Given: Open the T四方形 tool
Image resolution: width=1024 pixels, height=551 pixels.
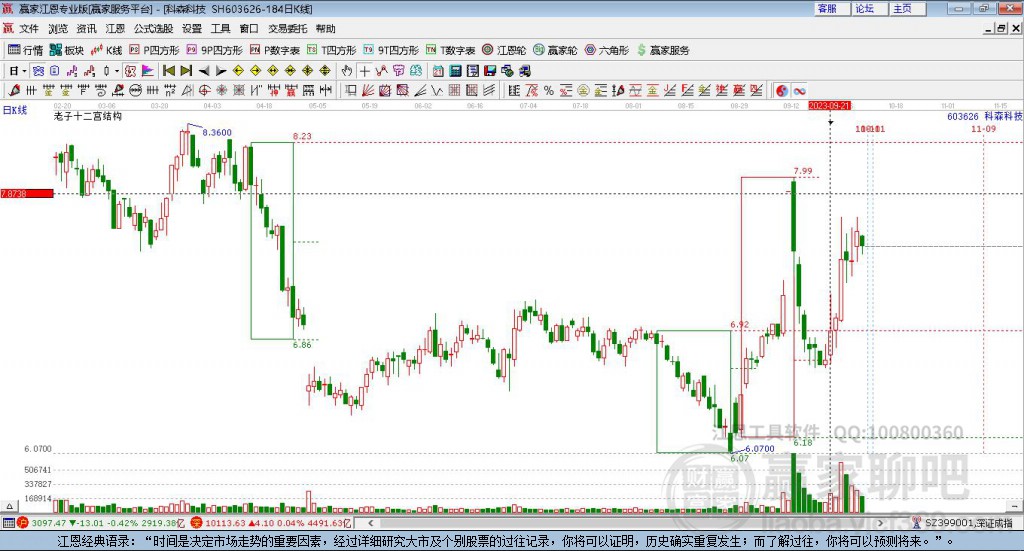Looking at the screenshot, I should pos(332,50).
